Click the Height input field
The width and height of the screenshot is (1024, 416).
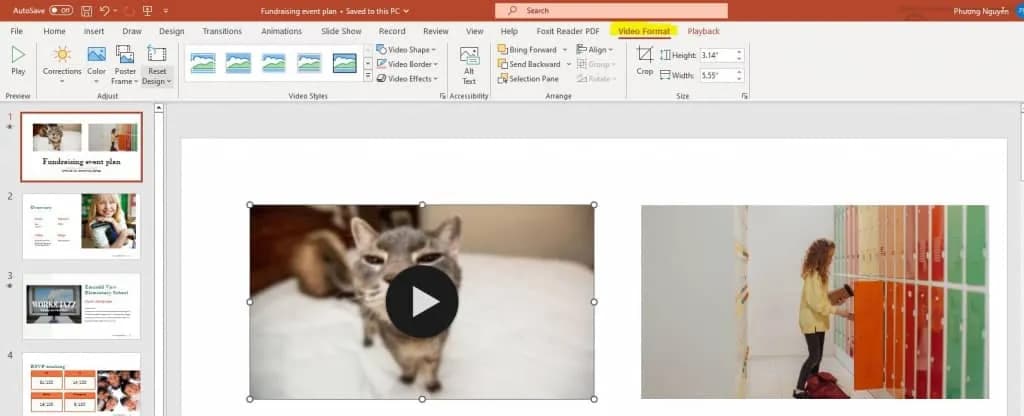[x=718, y=55]
